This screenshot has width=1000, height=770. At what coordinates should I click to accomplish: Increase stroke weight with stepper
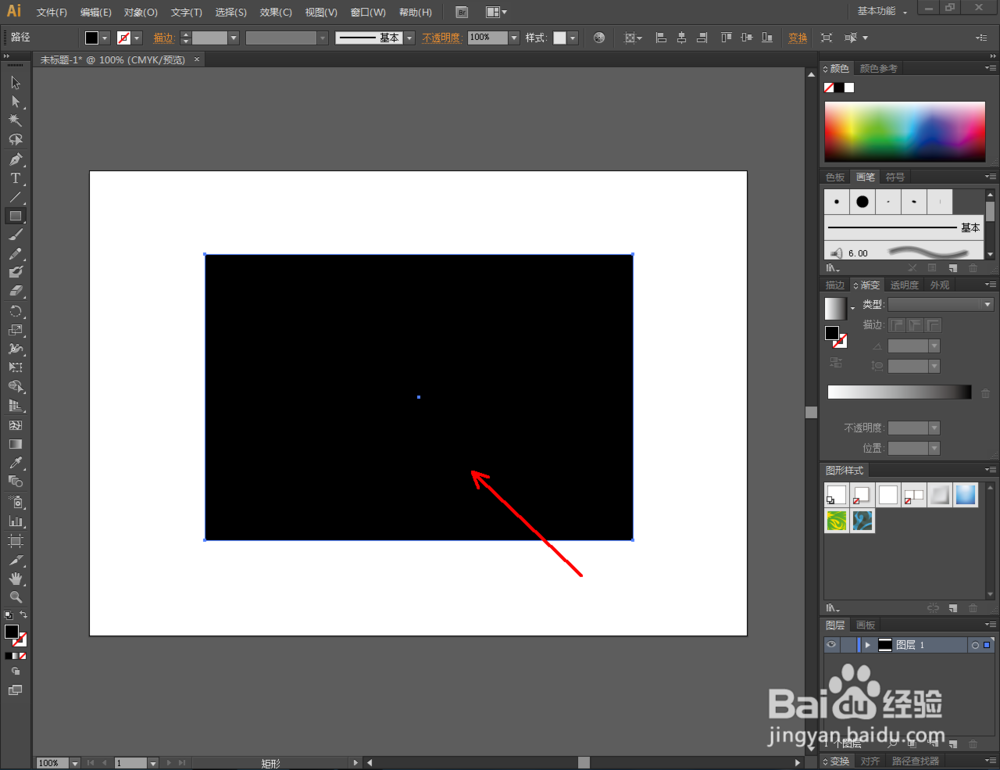(x=186, y=34)
